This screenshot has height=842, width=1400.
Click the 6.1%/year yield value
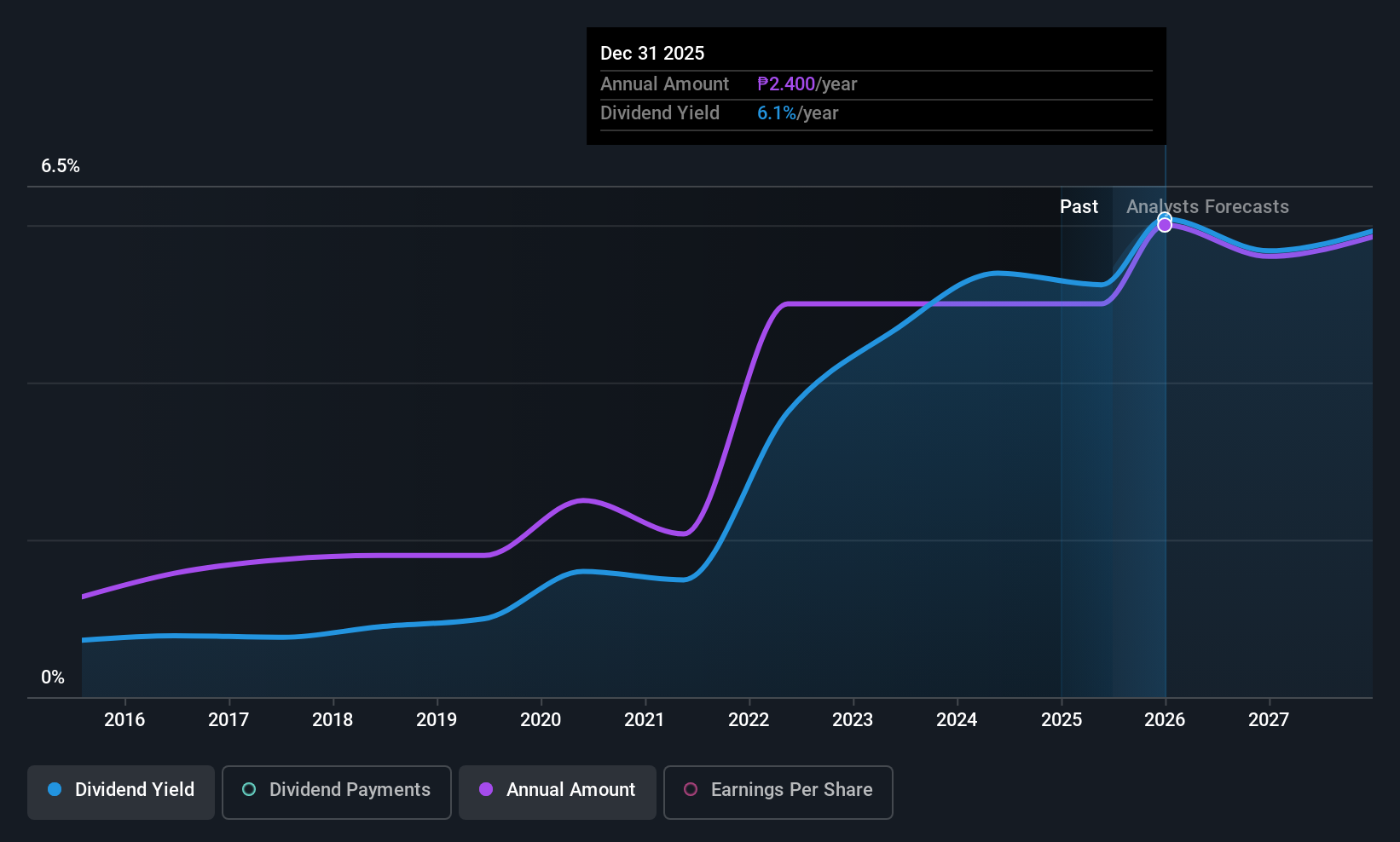[x=797, y=113]
